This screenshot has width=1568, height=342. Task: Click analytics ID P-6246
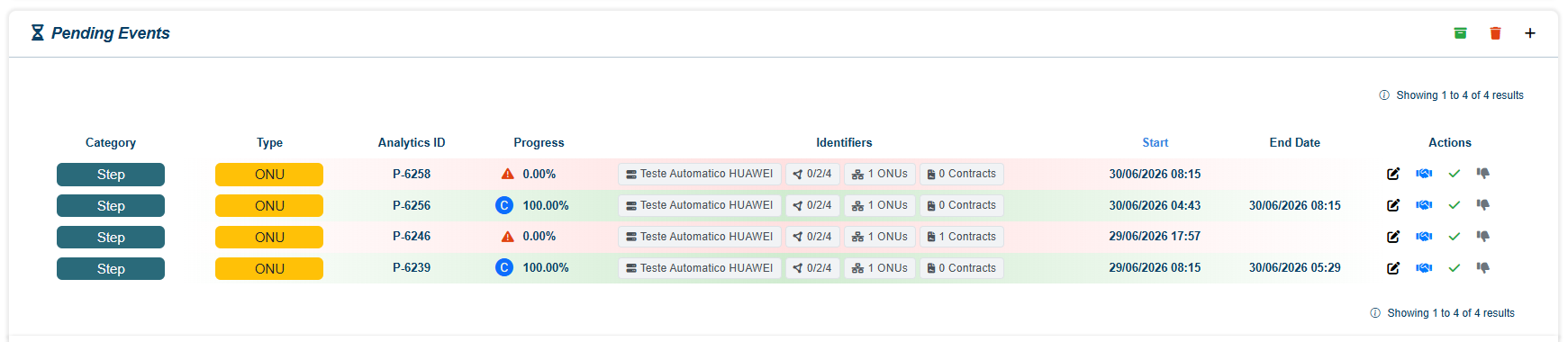pyautogui.click(x=412, y=237)
